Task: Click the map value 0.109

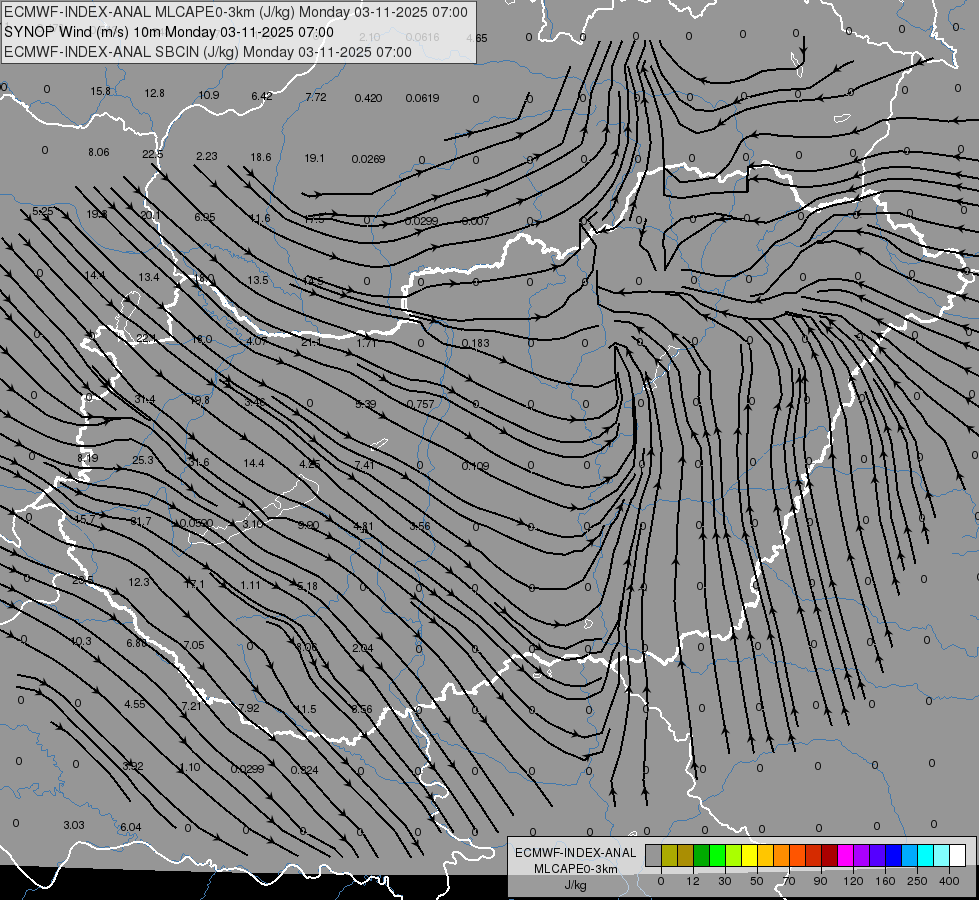Action: (x=476, y=466)
